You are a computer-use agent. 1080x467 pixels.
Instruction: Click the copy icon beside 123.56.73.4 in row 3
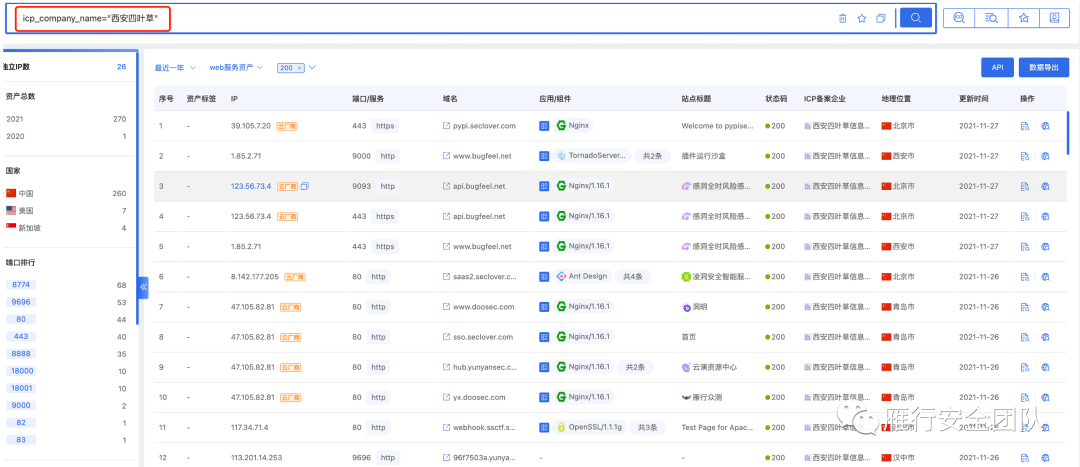305,186
